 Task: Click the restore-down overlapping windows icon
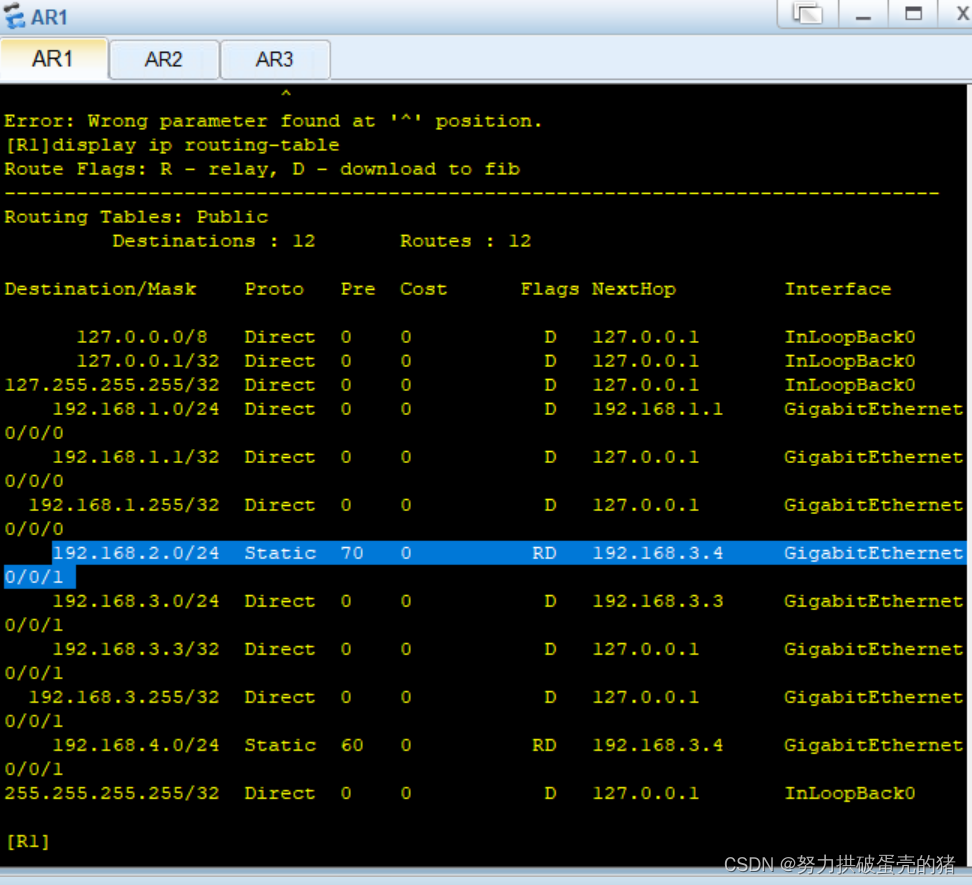coord(808,14)
